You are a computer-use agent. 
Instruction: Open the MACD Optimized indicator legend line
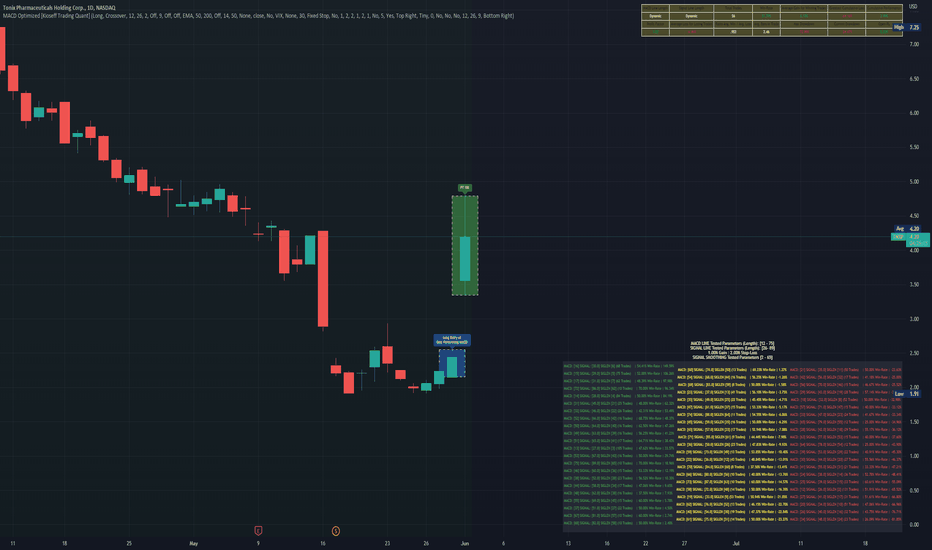(x=258, y=16)
